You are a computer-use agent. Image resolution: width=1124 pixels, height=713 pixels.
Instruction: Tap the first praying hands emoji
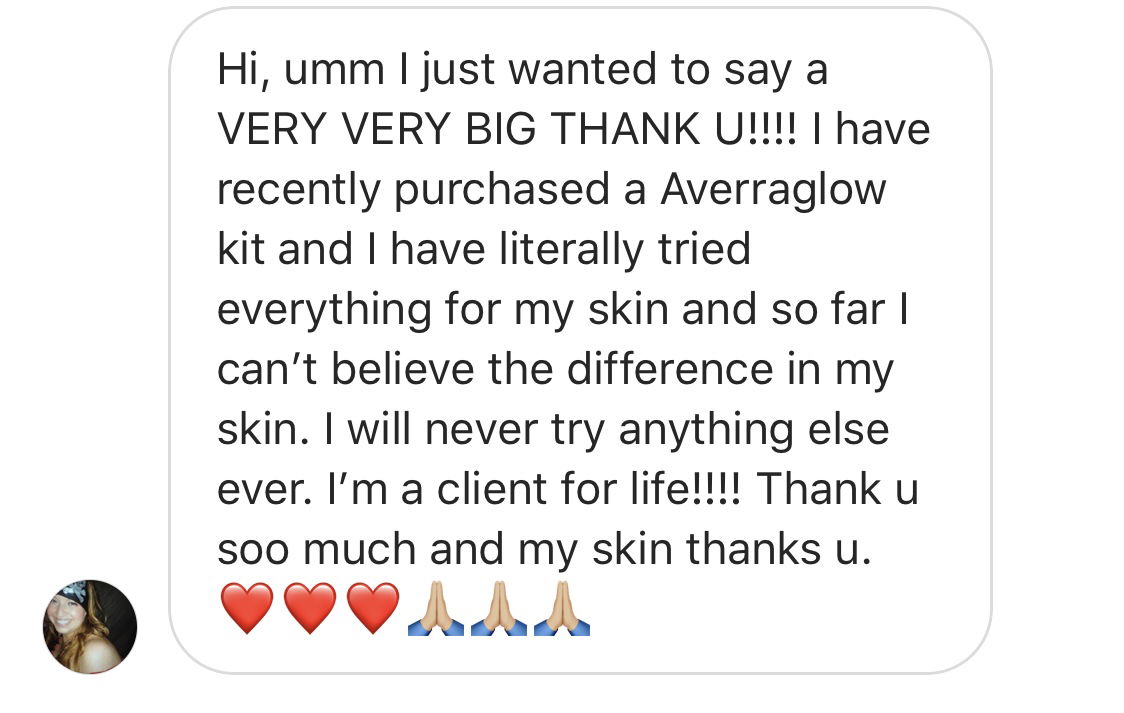pyautogui.click(x=436, y=608)
